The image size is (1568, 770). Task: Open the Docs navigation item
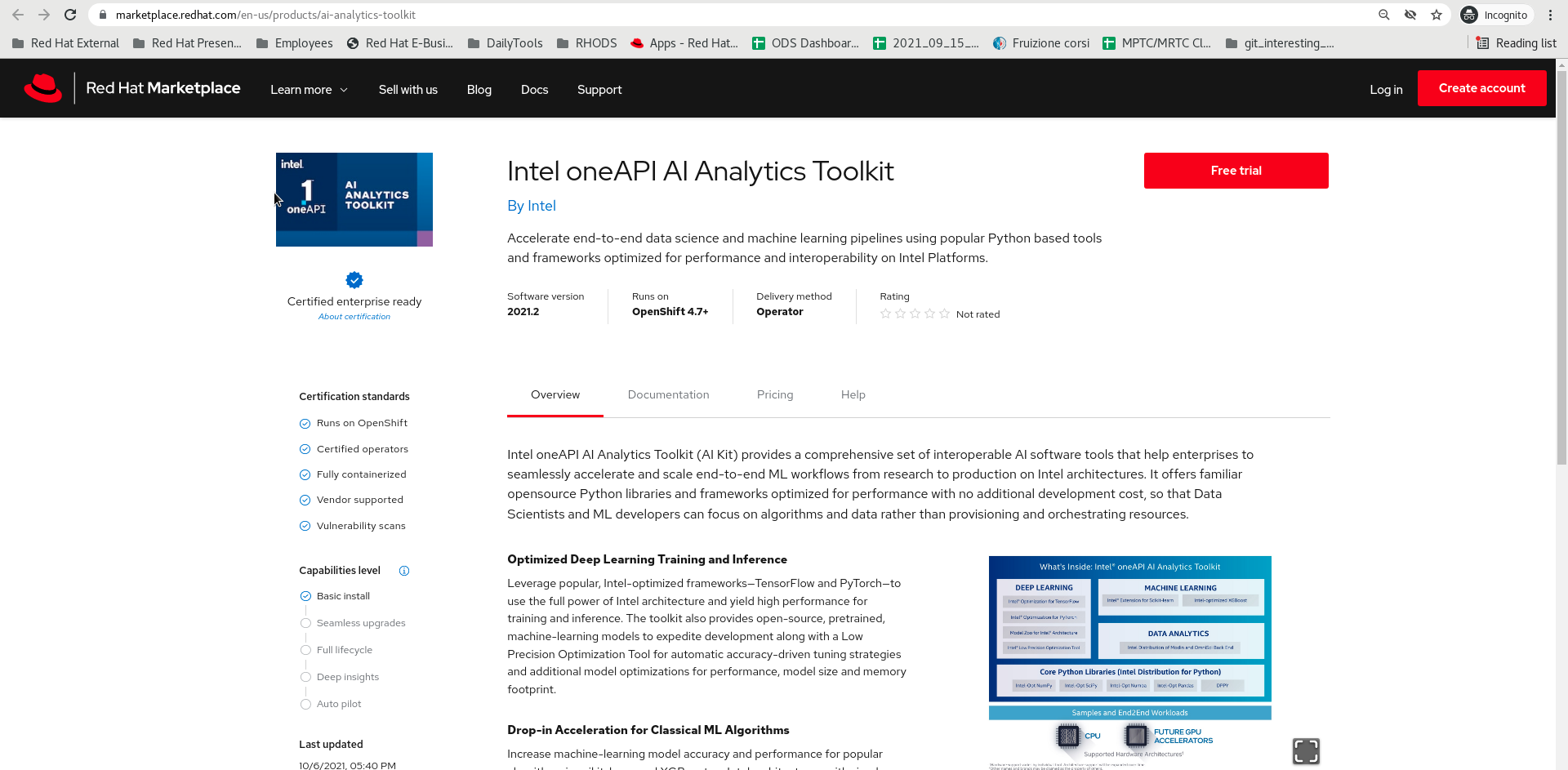point(535,90)
